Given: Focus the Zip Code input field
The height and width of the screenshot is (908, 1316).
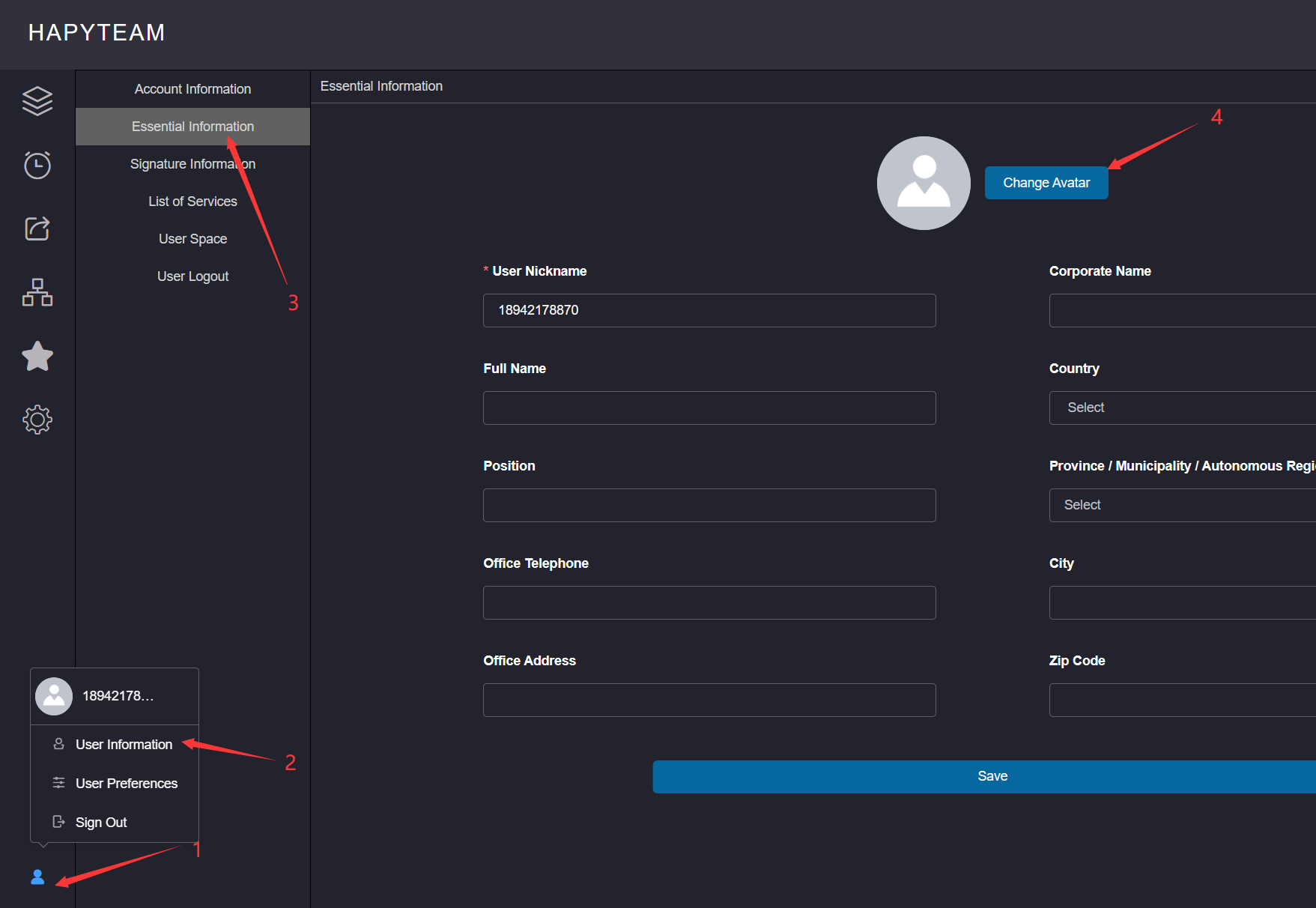Looking at the screenshot, I should (1183, 700).
